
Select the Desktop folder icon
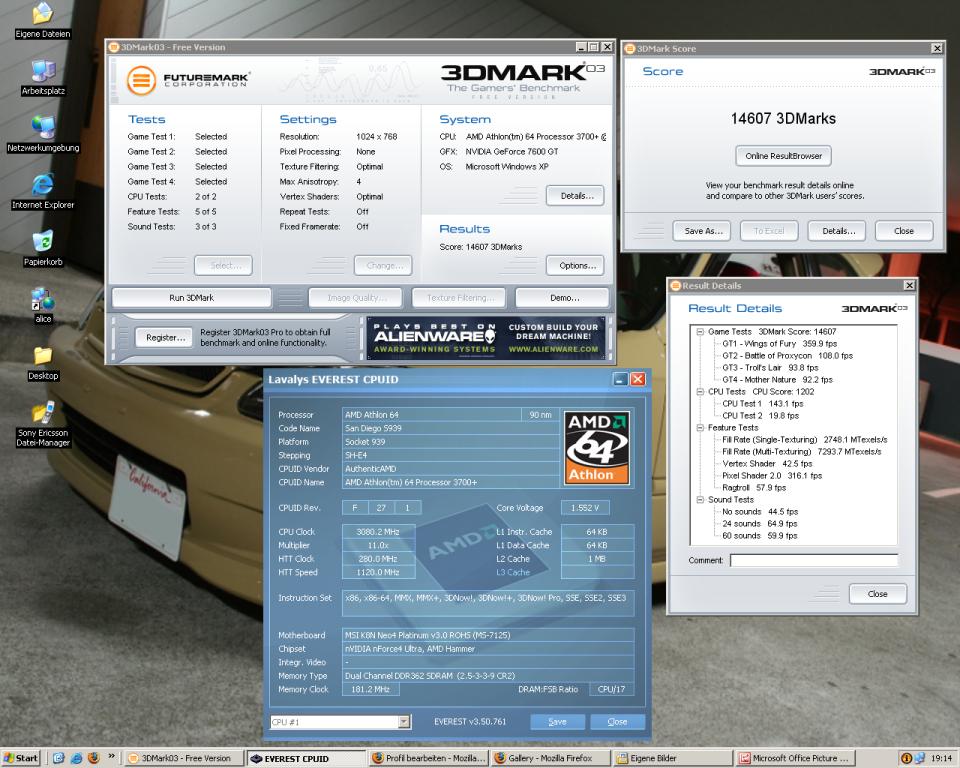(43, 362)
